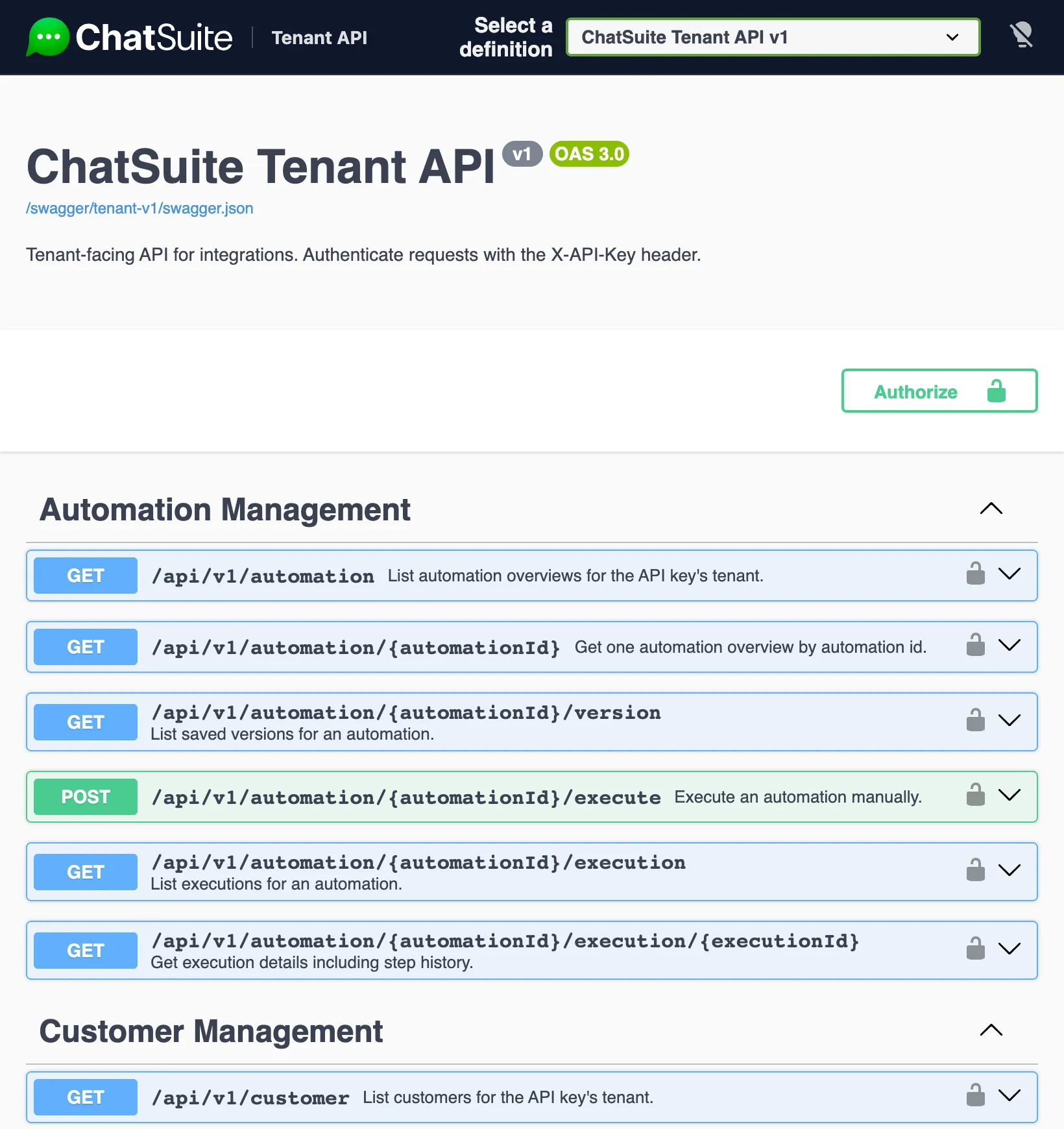Screen dimensions: 1064x1129
Task: Click the ChatSuite wordmark in the header
Action: pyautogui.click(x=154, y=37)
